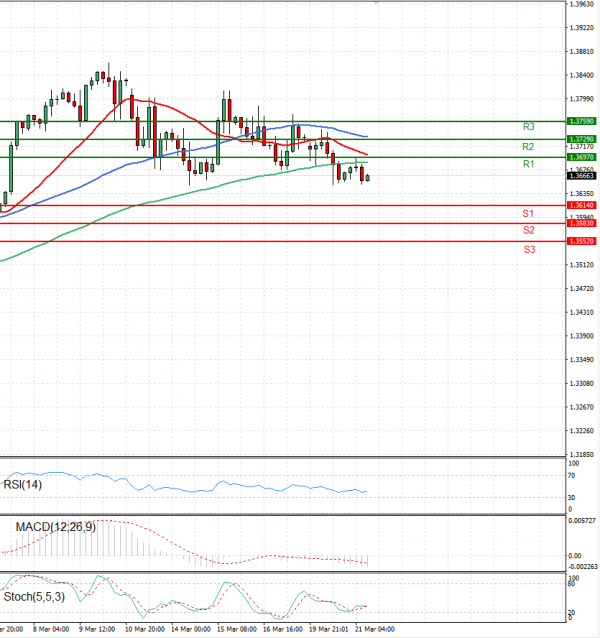Screen dimensions: 600x638
Task: Click the S1 support label
Action: [528, 214]
